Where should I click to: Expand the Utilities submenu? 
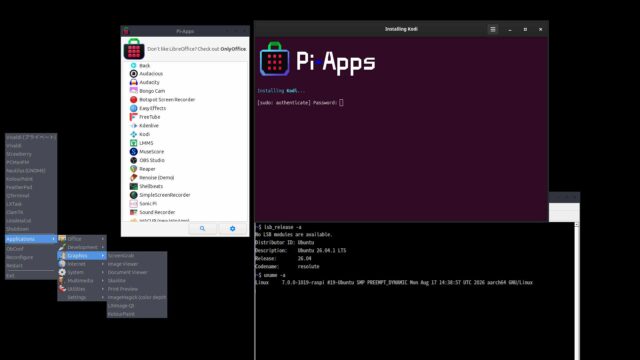pos(82,289)
